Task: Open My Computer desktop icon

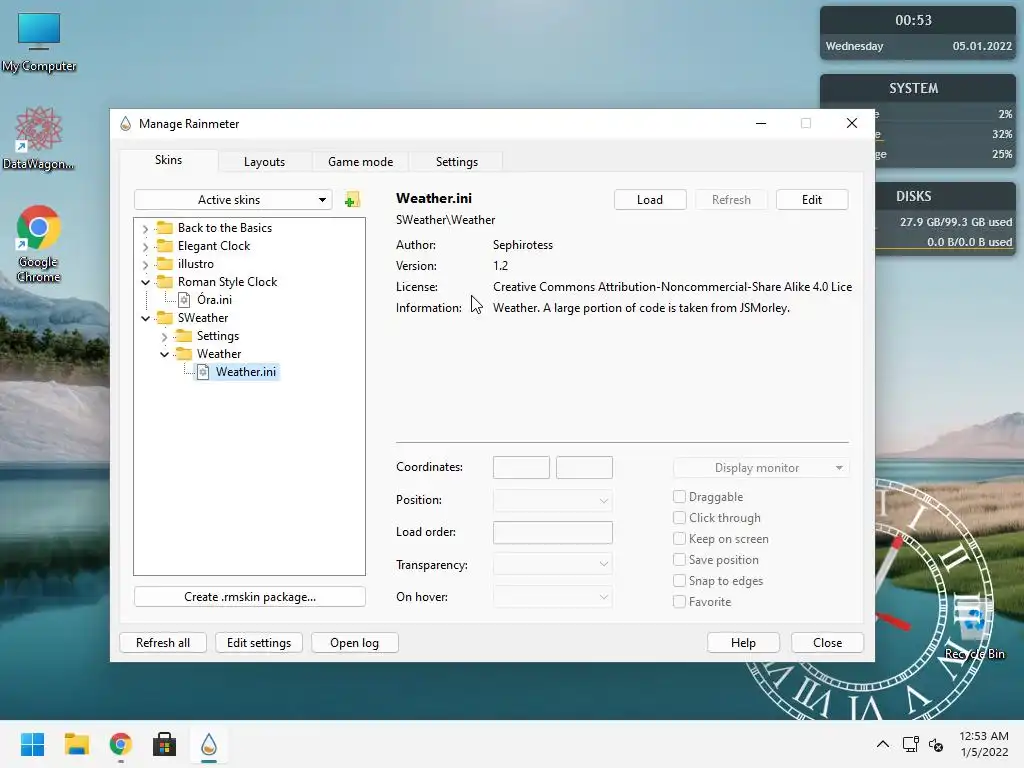Action: tap(39, 42)
